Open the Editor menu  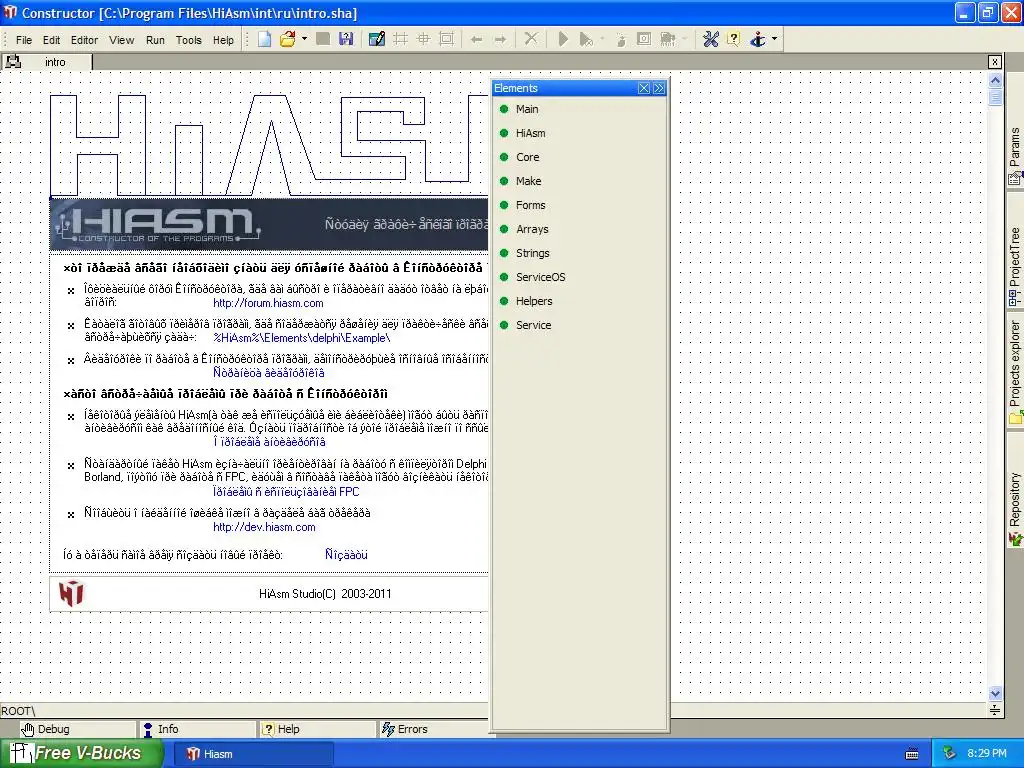(x=84, y=40)
